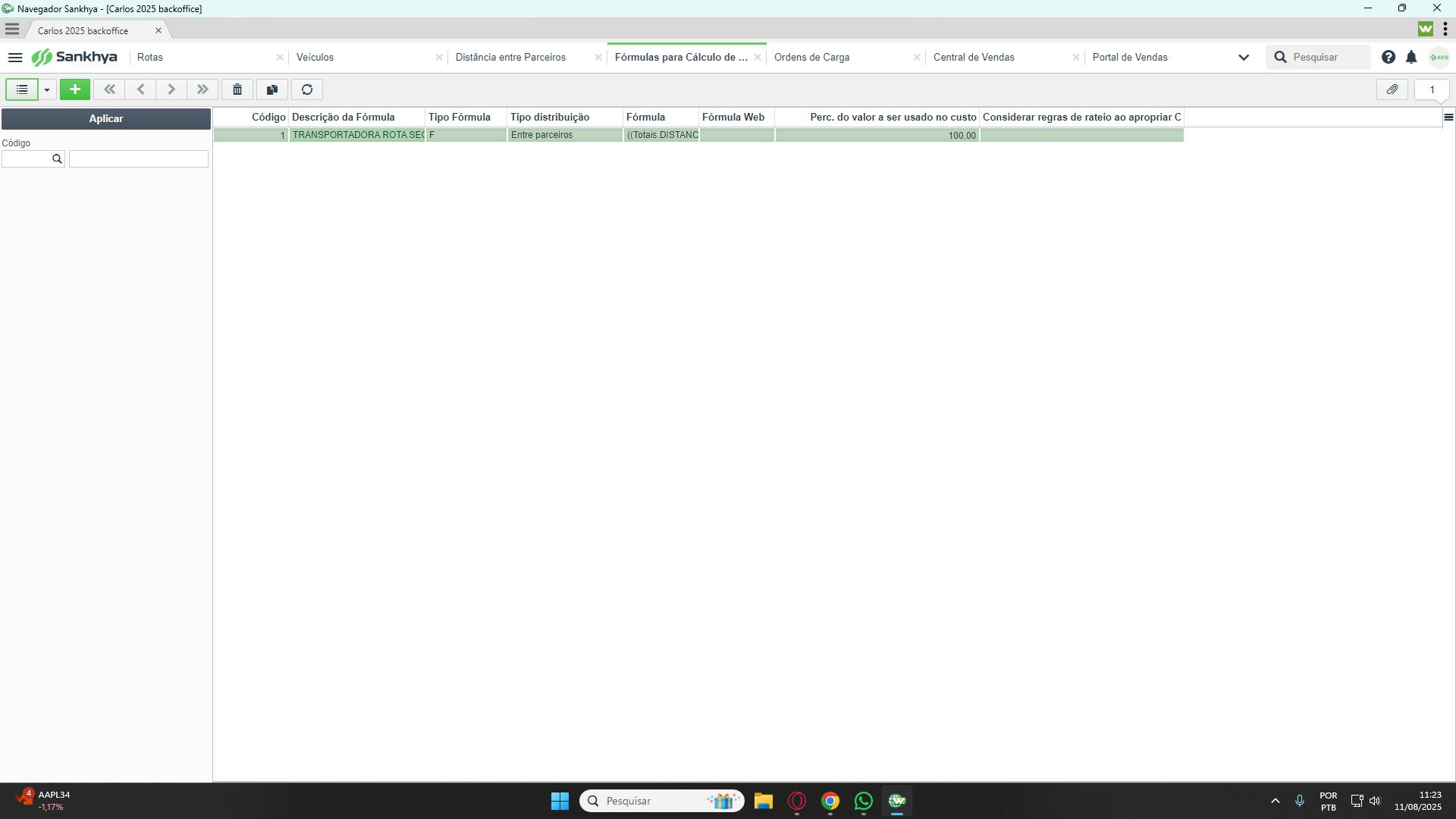Go to next record
Image resolution: width=1456 pixels, height=819 pixels.
171,89
